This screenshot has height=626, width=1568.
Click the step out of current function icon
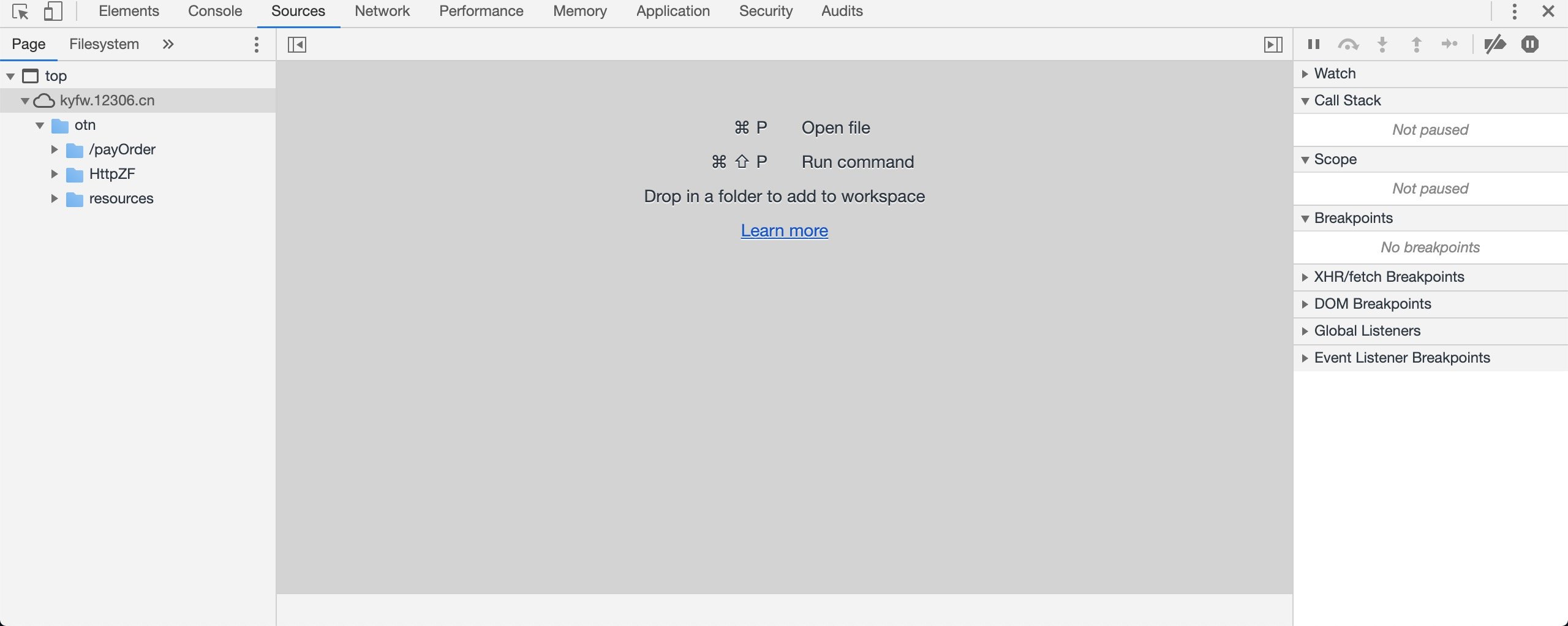(1417, 44)
